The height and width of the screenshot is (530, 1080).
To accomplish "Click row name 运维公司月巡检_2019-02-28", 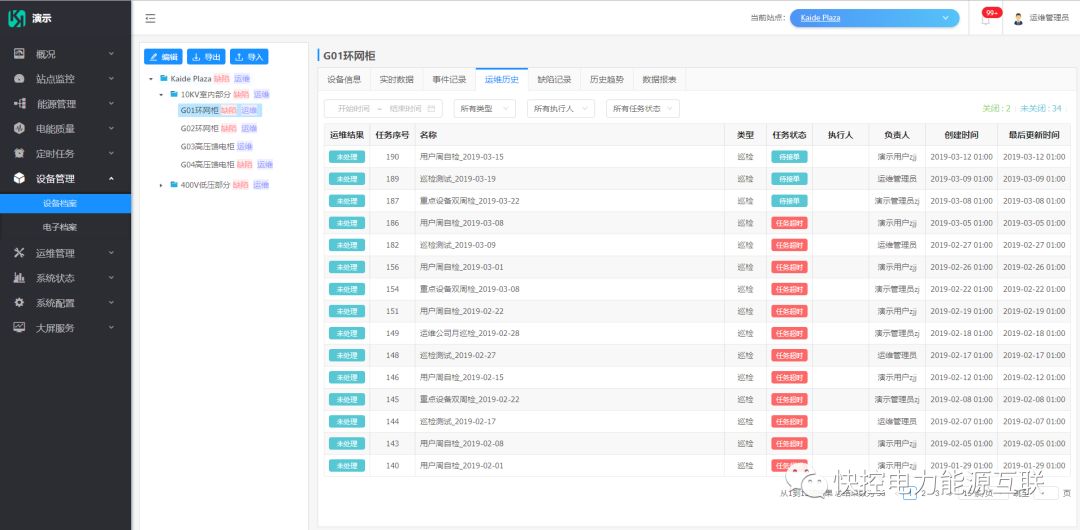I will coord(470,334).
